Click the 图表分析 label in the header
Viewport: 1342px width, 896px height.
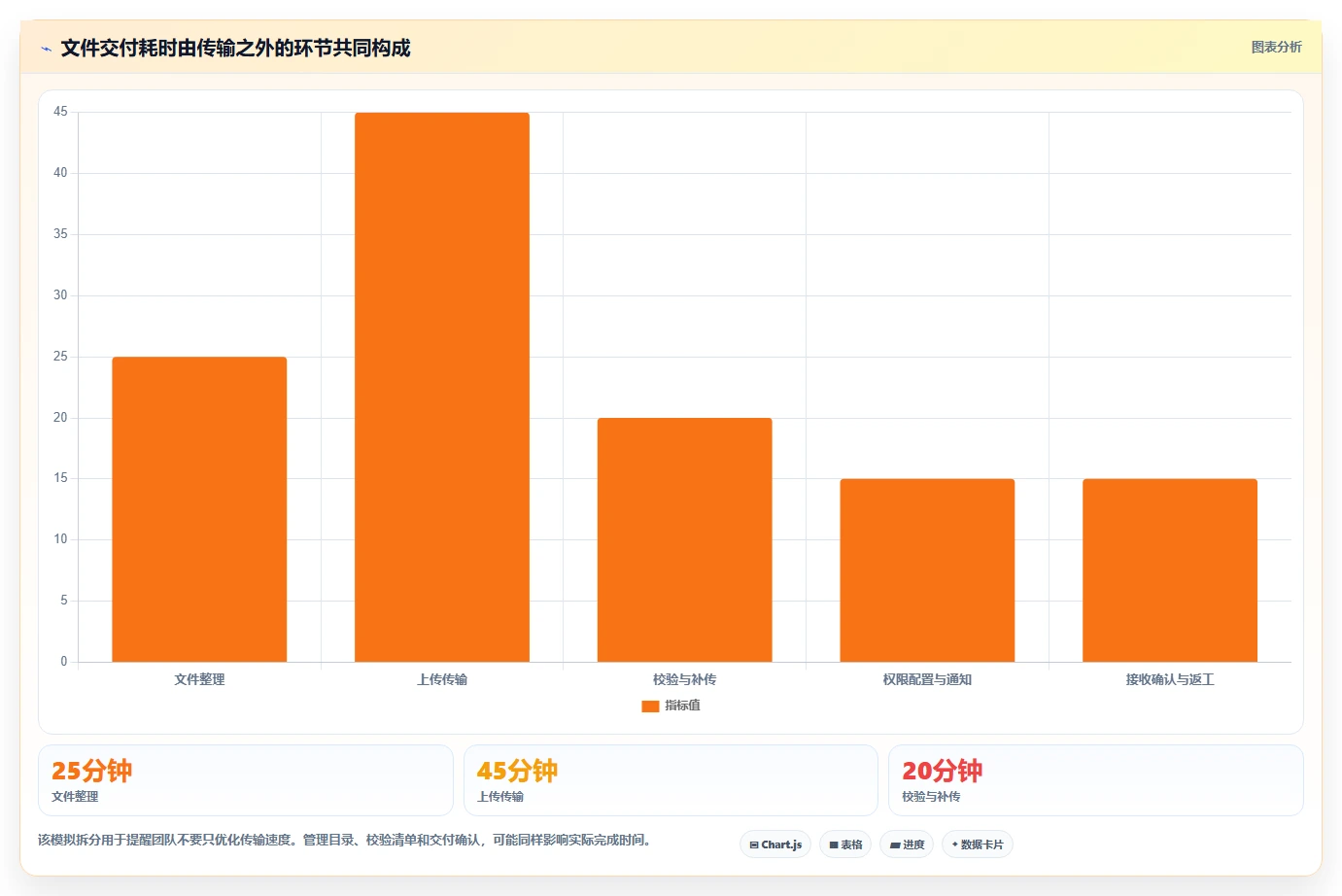[1276, 47]
